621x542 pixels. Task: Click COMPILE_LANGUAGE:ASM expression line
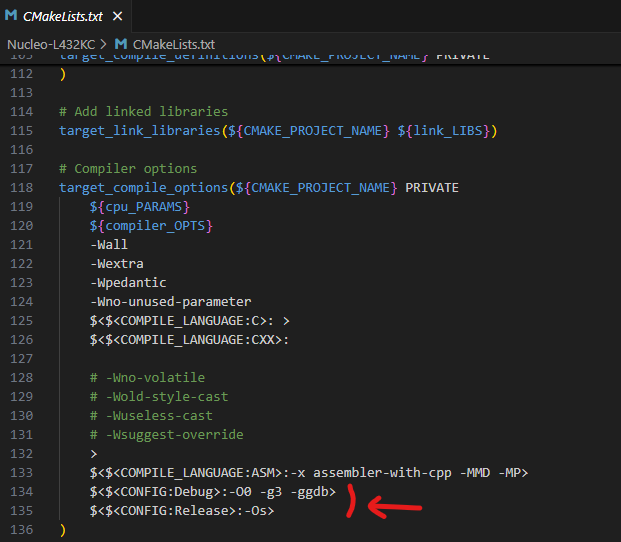click(x=309, y=473)
